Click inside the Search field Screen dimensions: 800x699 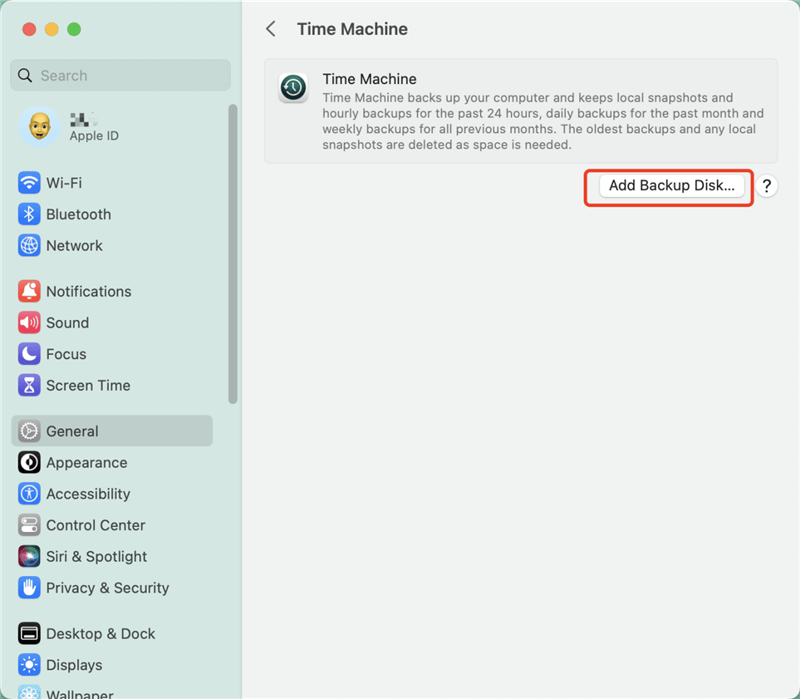(x=120, y=75)
